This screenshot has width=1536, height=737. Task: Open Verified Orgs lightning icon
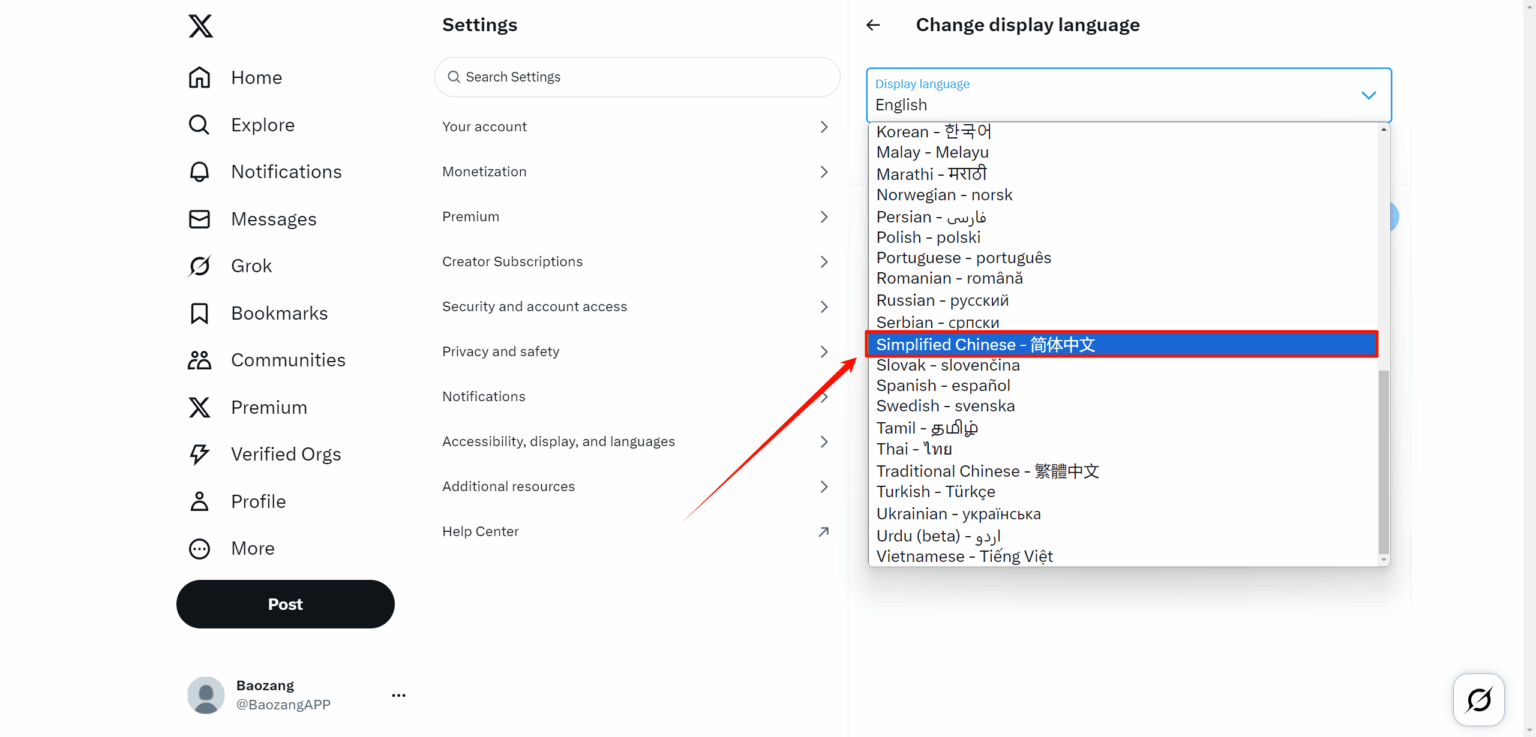[200, 454]
